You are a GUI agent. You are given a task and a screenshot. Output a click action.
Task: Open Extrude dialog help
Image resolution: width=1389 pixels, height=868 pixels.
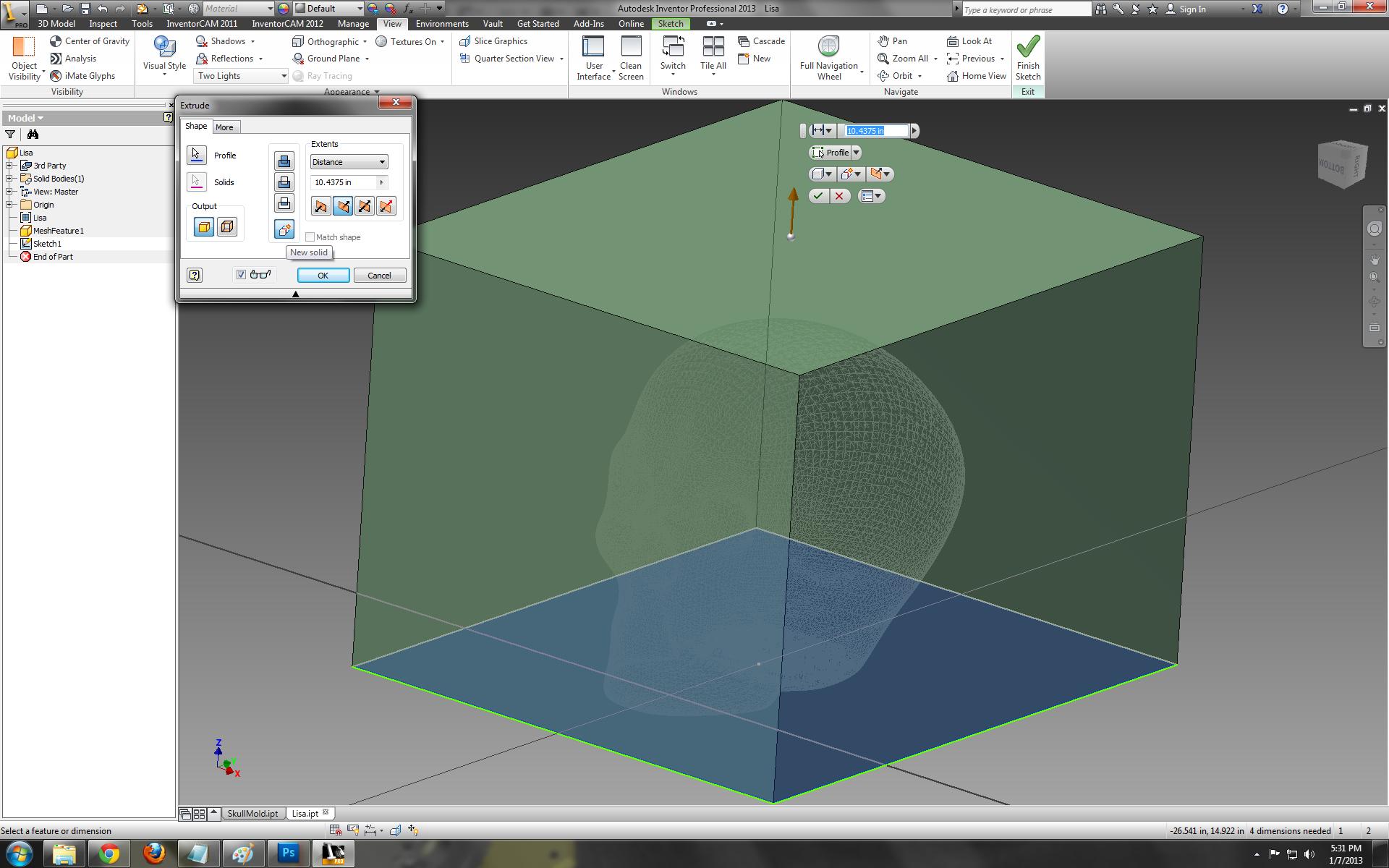pyautogui.click(x=195, y=275)
